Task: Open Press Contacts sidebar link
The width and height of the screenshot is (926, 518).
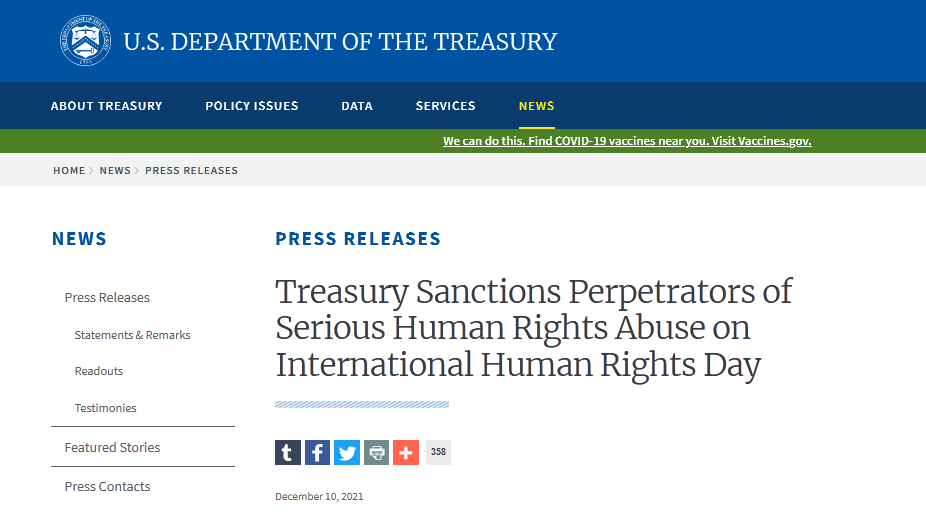Action: [x=107, y=487]
